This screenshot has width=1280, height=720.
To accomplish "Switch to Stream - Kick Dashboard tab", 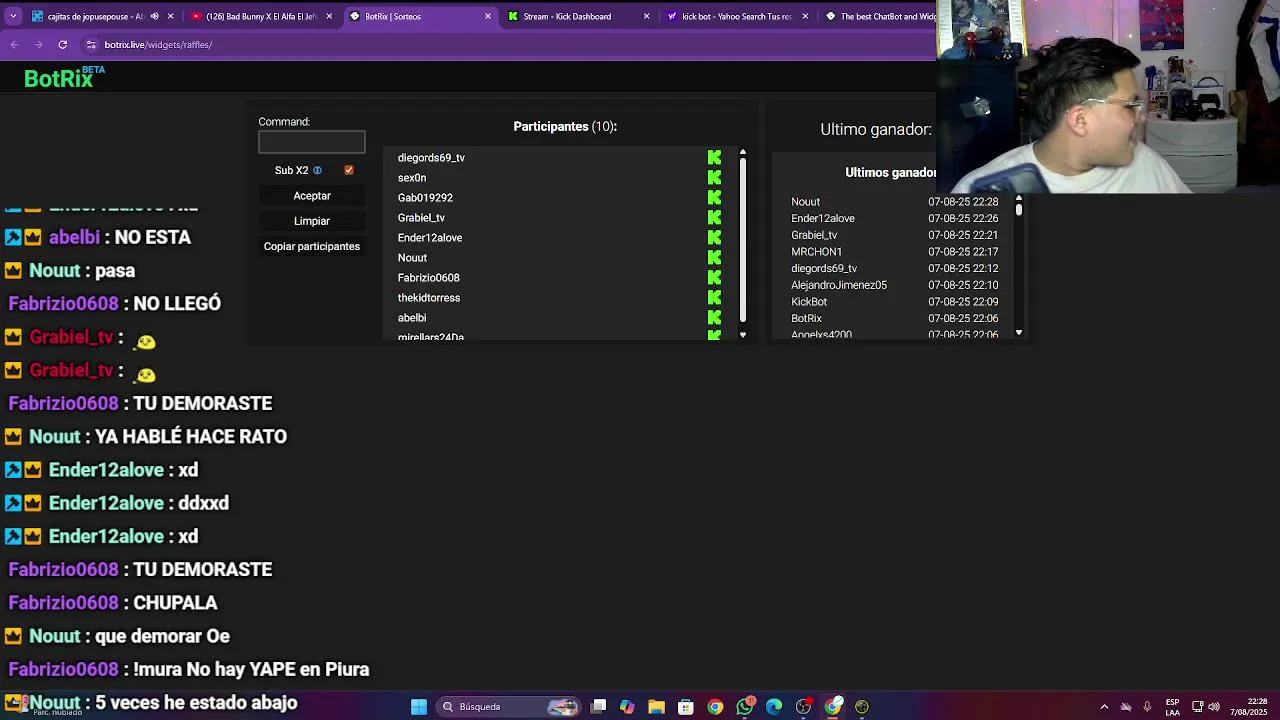I will pos(579,16).
